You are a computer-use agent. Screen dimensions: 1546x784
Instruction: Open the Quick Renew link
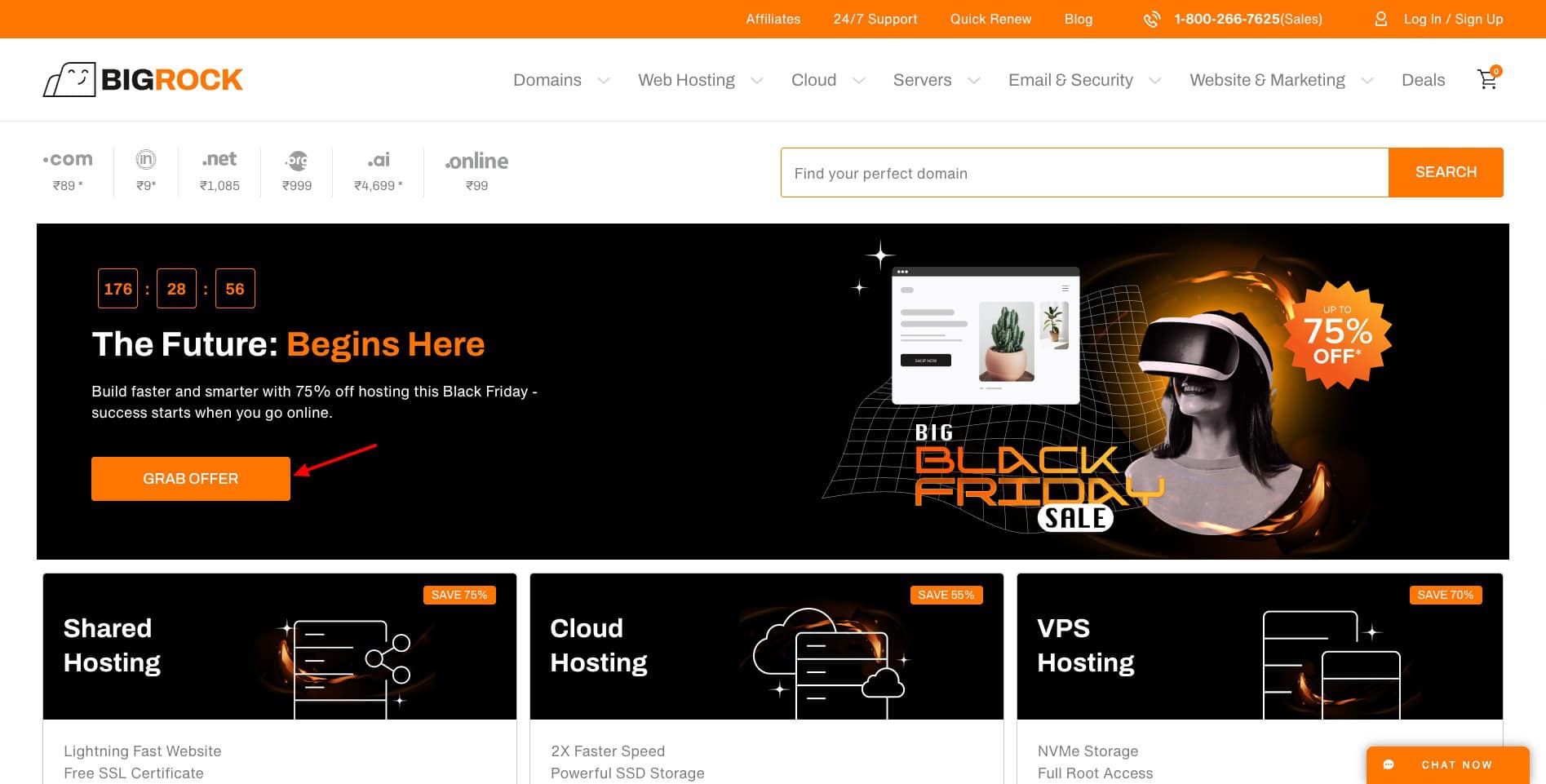[x=990, y=19]
